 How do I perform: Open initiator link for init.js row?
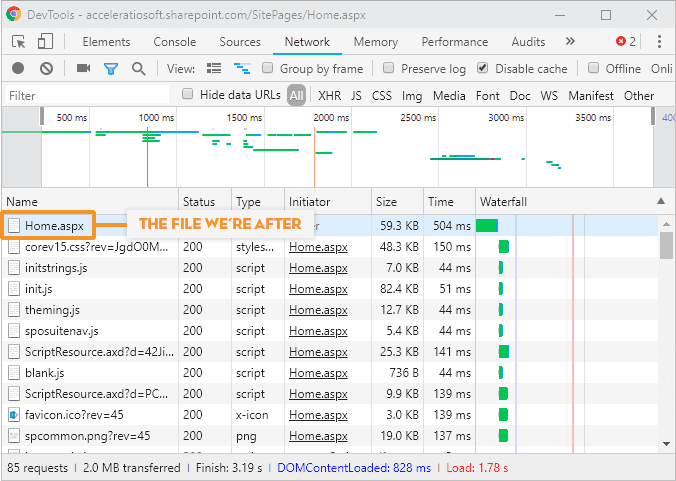click(x=318, y=289)
